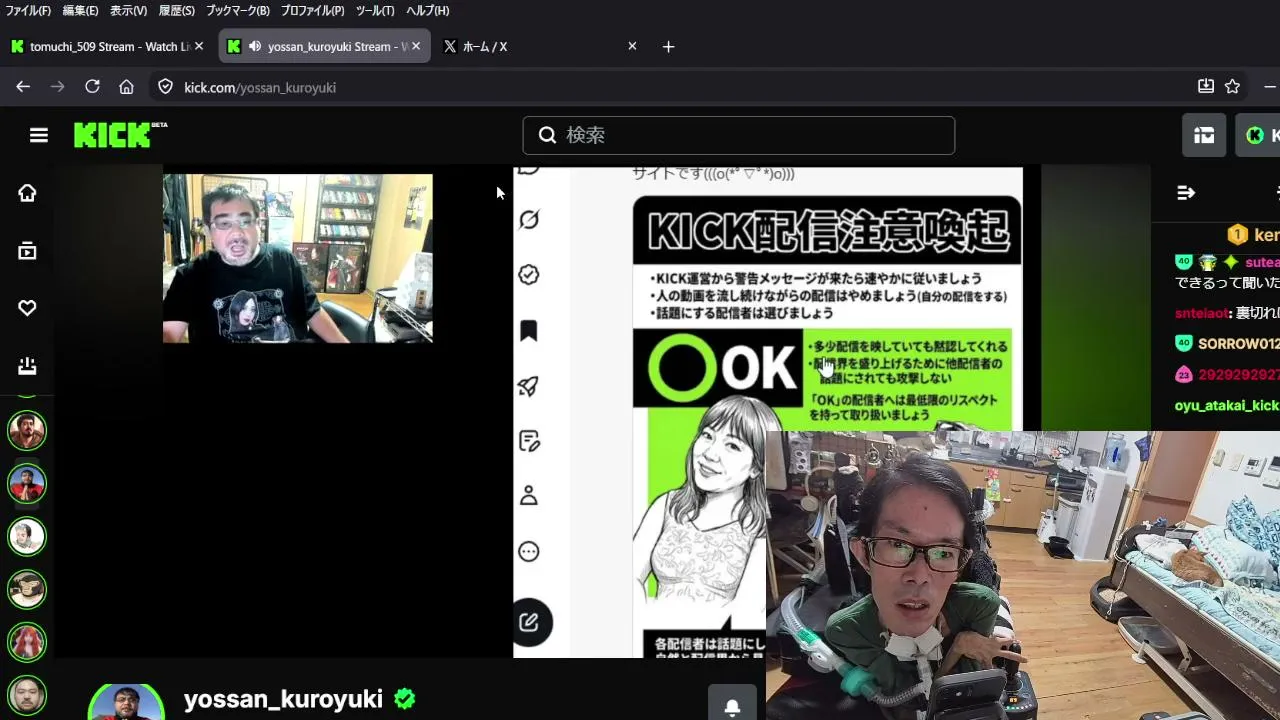
Task: Click chat username 2929292927
Action: tap(1238, 374)
